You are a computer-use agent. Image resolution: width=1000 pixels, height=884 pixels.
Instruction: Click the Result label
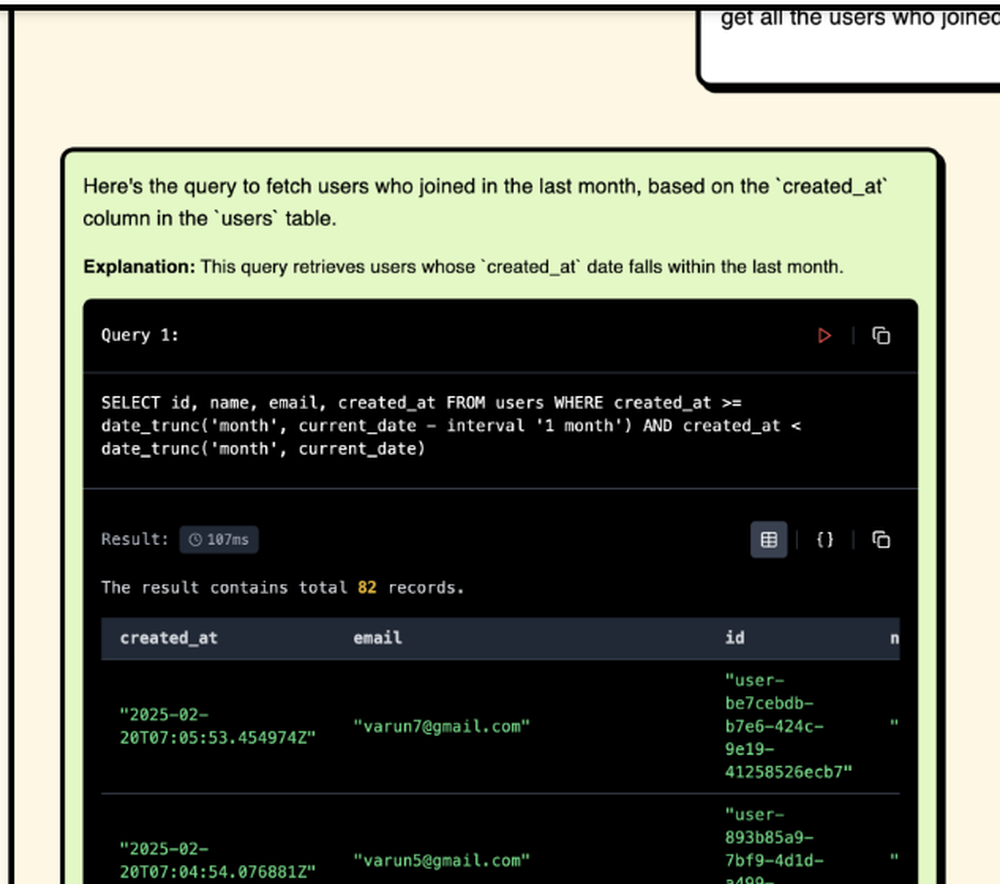(135, 540)
